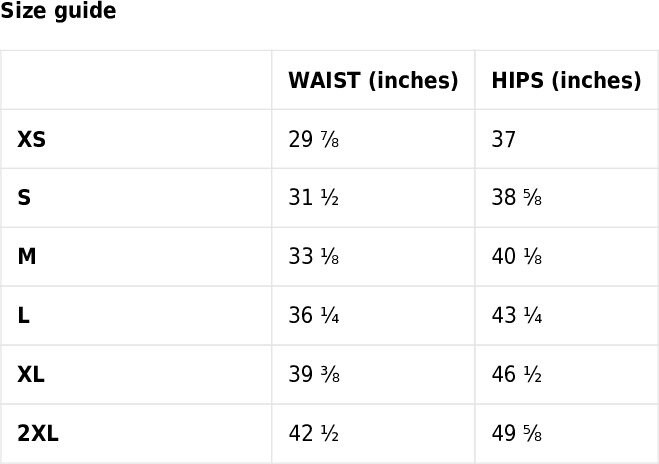The image size is (659, 464).
Task: Select the HIPS (inches) column header
Action: 567,80
